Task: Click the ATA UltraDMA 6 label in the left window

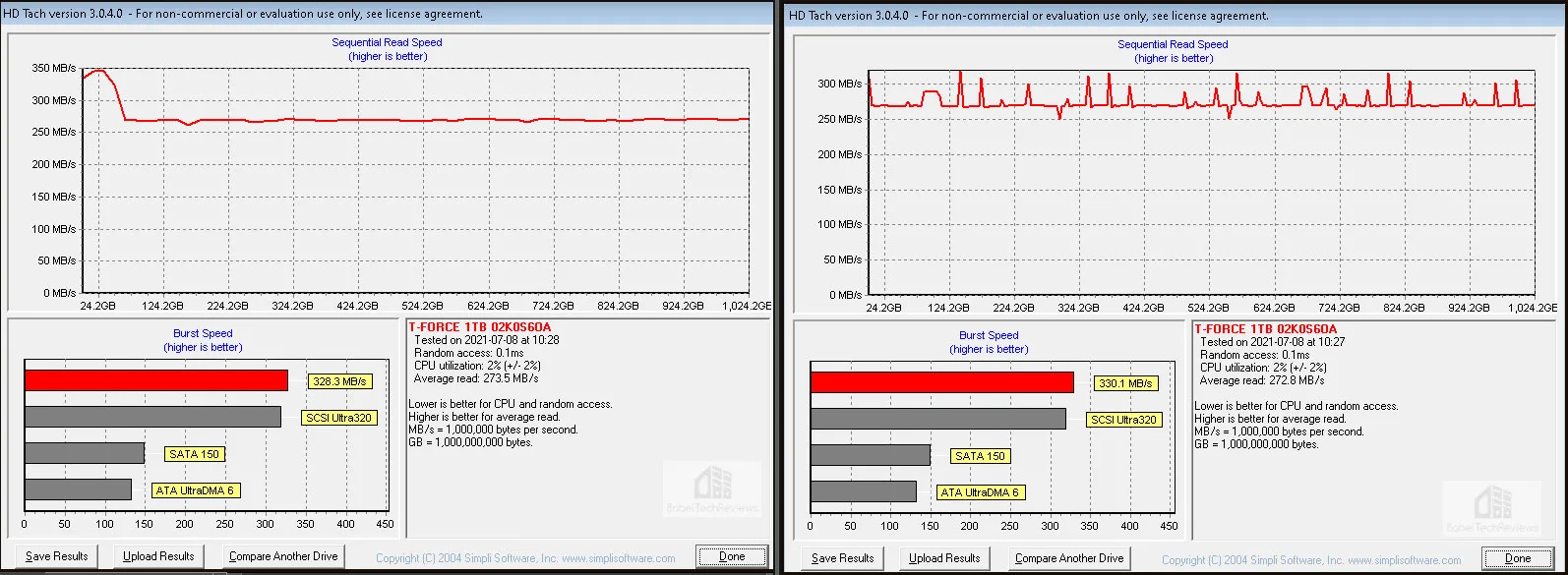Action: point(195,490)
